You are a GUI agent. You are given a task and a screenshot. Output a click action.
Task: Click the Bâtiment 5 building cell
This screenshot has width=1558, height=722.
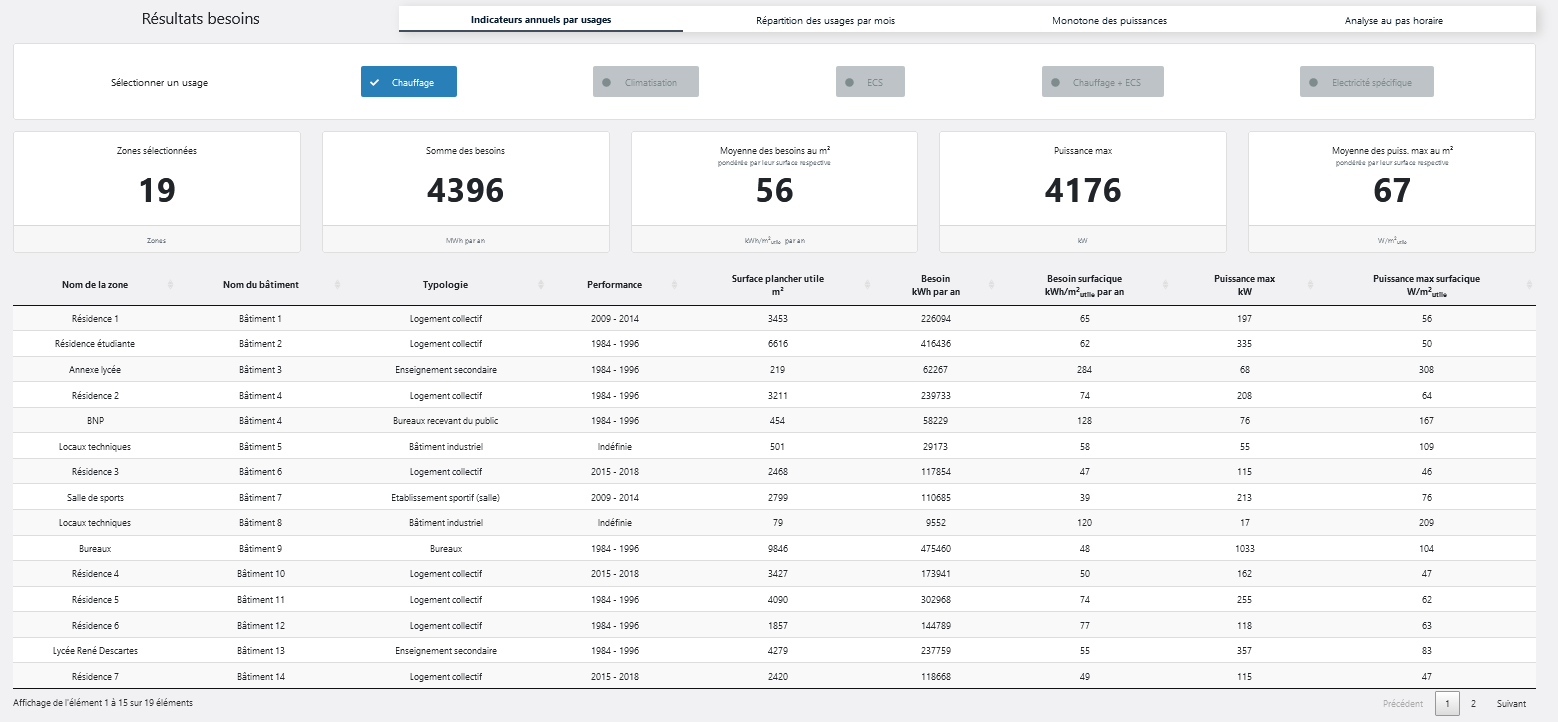(261, 447)
